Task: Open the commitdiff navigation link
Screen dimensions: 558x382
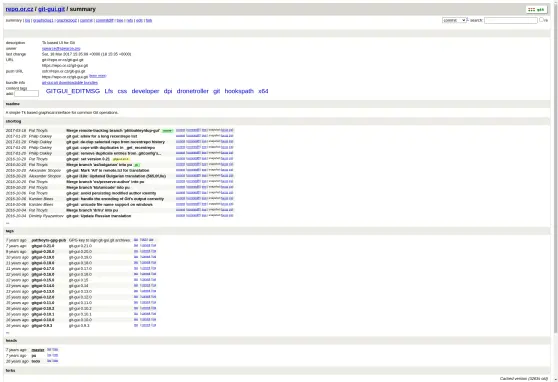Action: [105, 21]
